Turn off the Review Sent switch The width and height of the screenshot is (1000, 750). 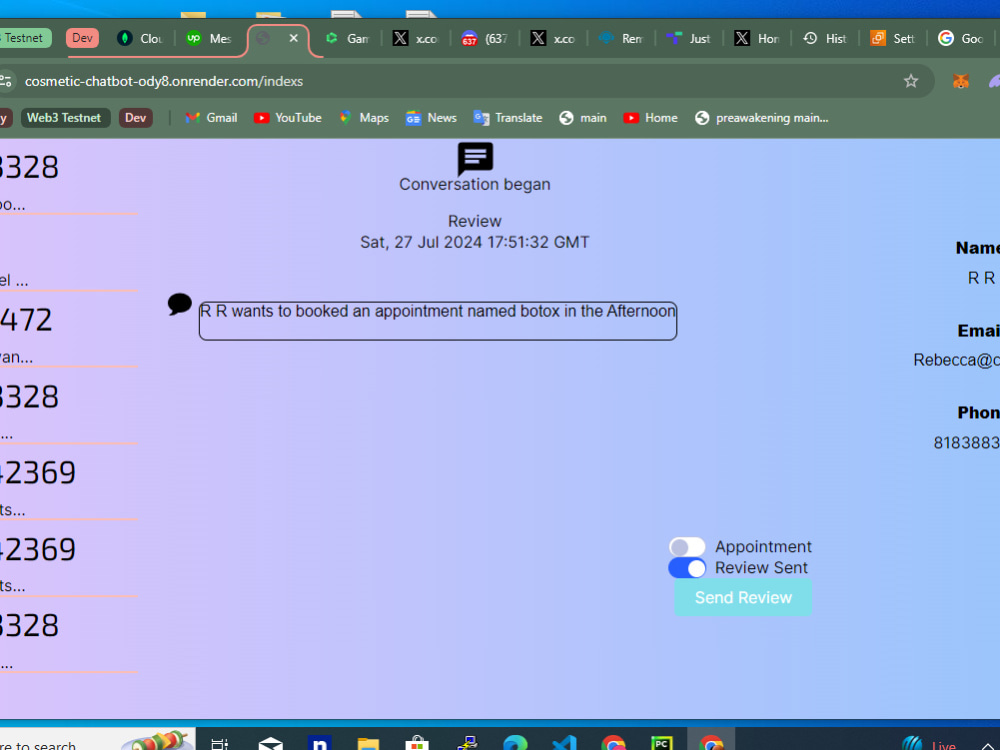687,568
